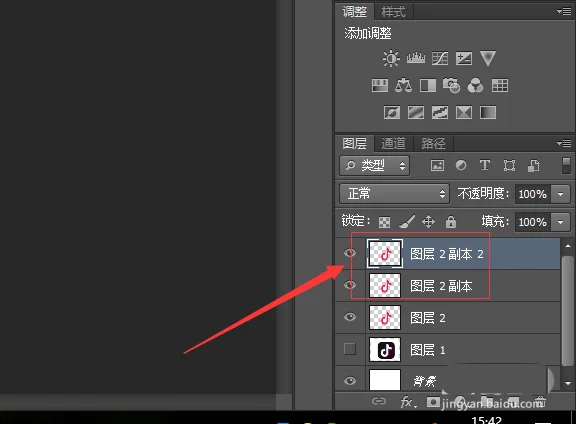The height and width of the screenshot is (424, 576).
Task: Add a Color Balance adjustment
Action: (x=403, y=86)
